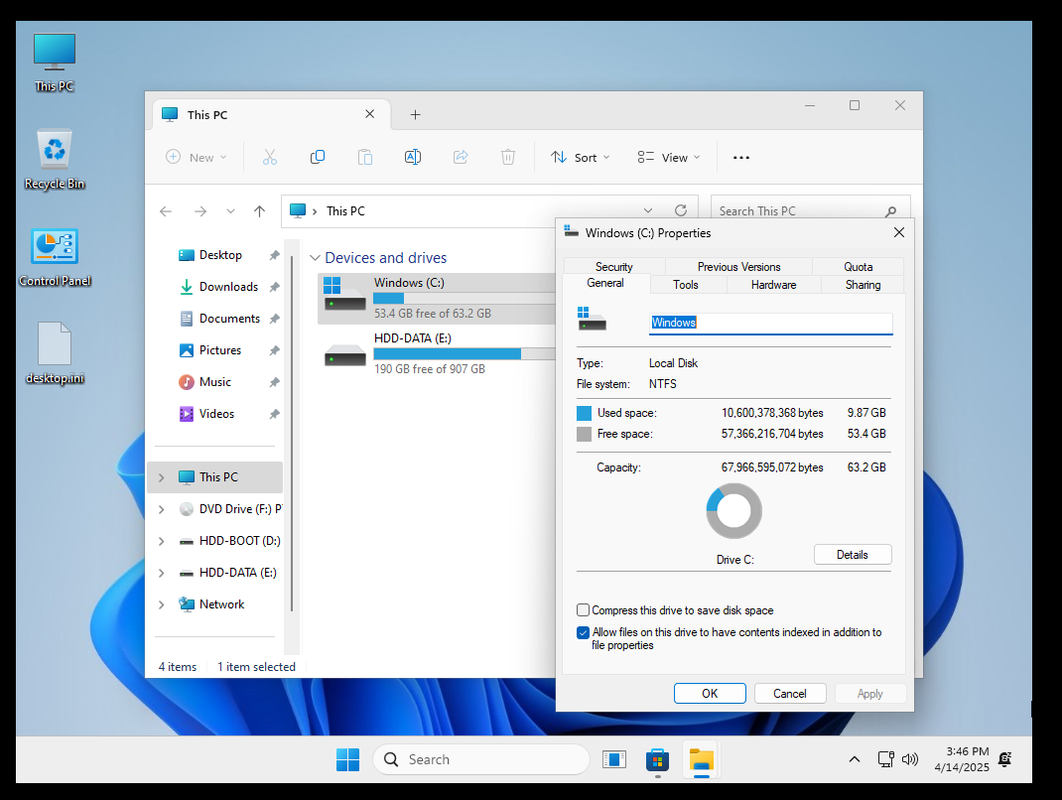Go forward with the right arrow
Image resolution: width=1062 pixels, height=800 pixels.
pos(200,211)
